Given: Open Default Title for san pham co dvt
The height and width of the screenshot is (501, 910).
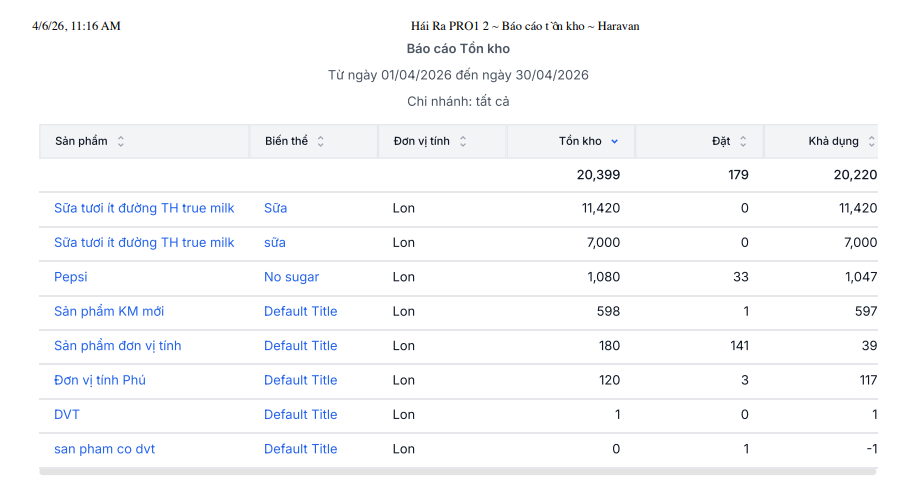Looking at the screenshot, I should point(300,449).
